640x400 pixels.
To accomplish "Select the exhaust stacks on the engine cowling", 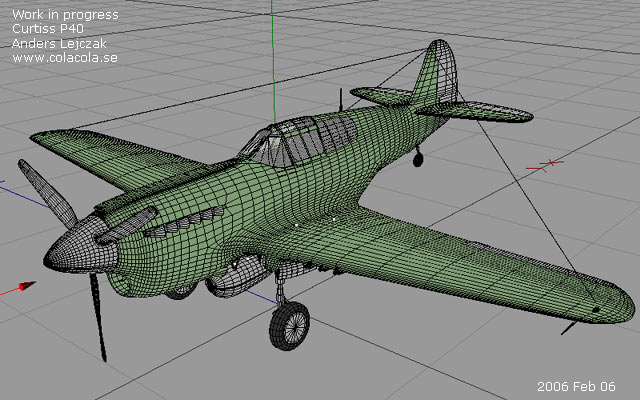I will 184,222.
